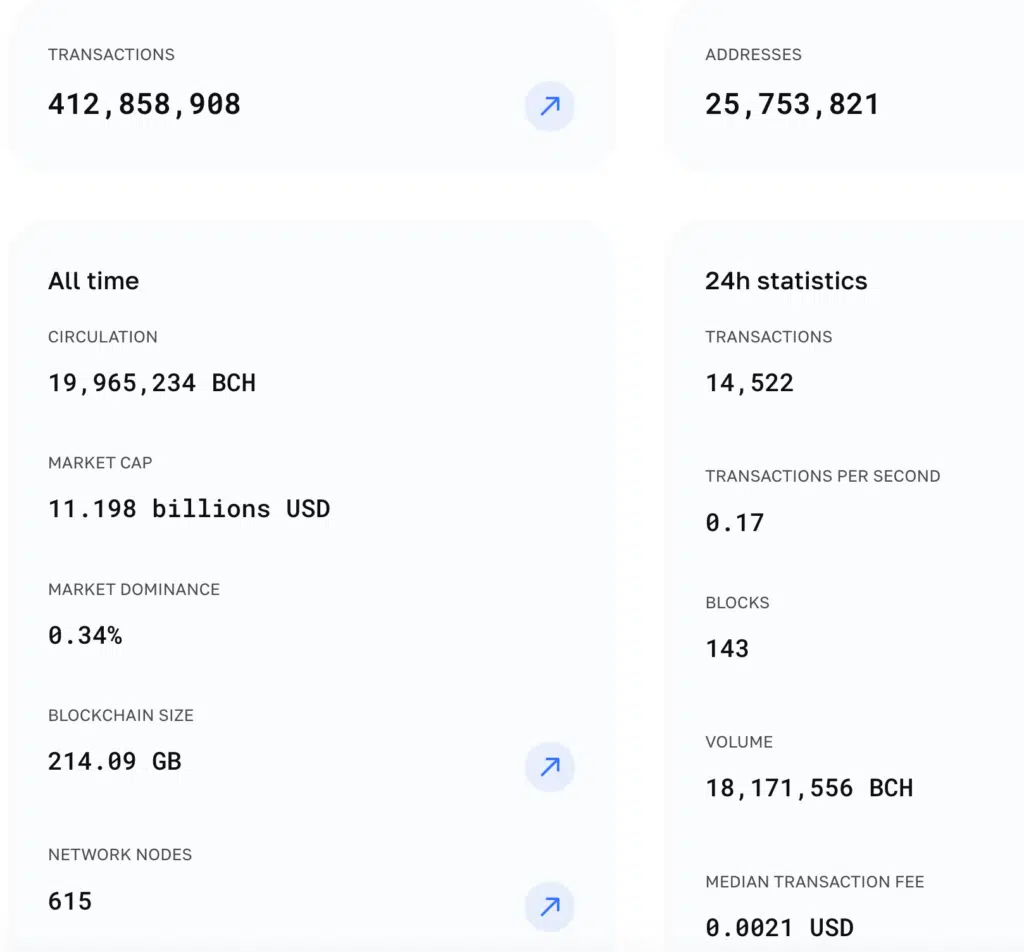
Task: Click the market cap 11.198 billions USD
Action: click(189, 509)
